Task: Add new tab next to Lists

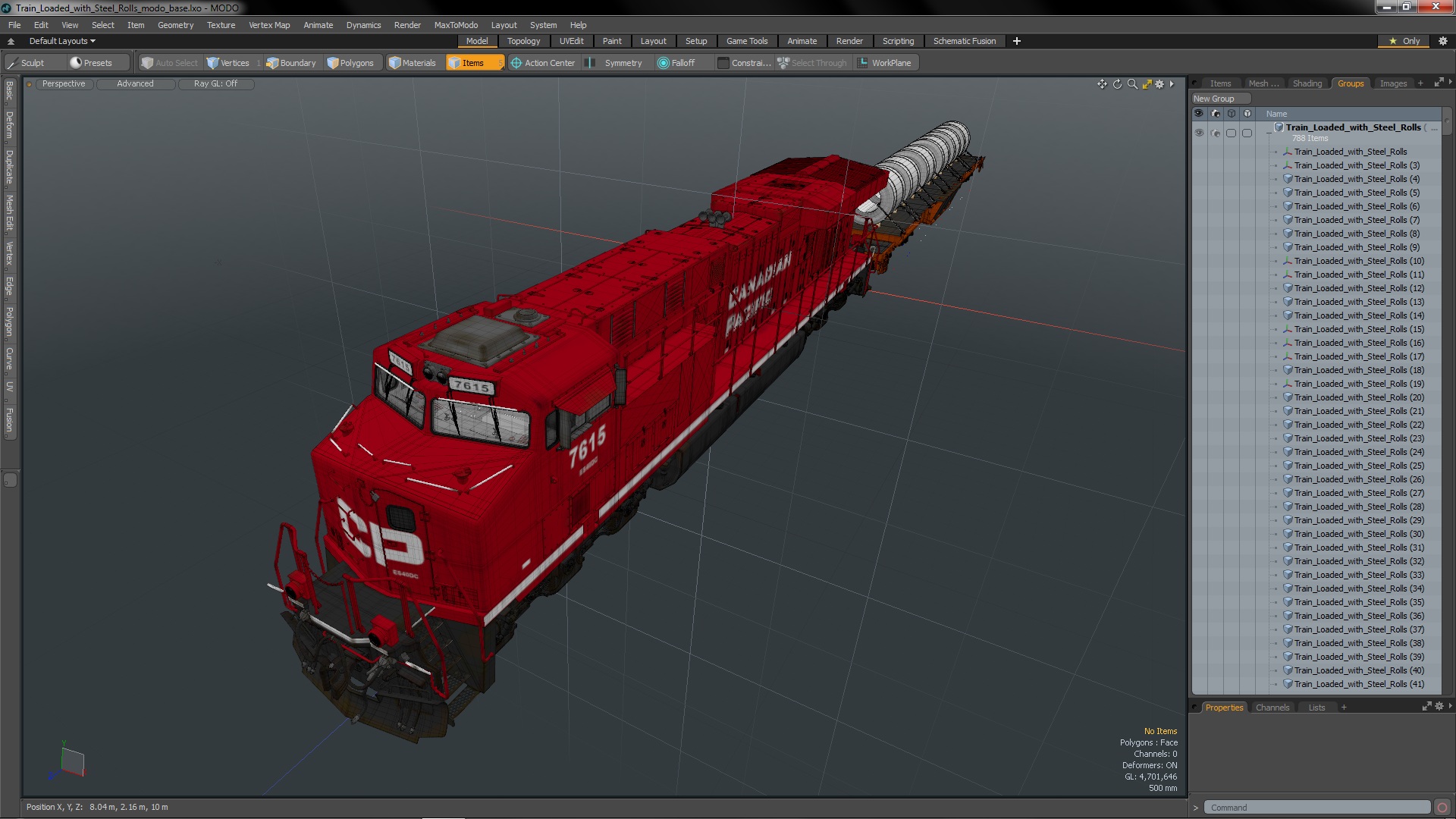Action: pyautogui.click(x=1344, y=708)
